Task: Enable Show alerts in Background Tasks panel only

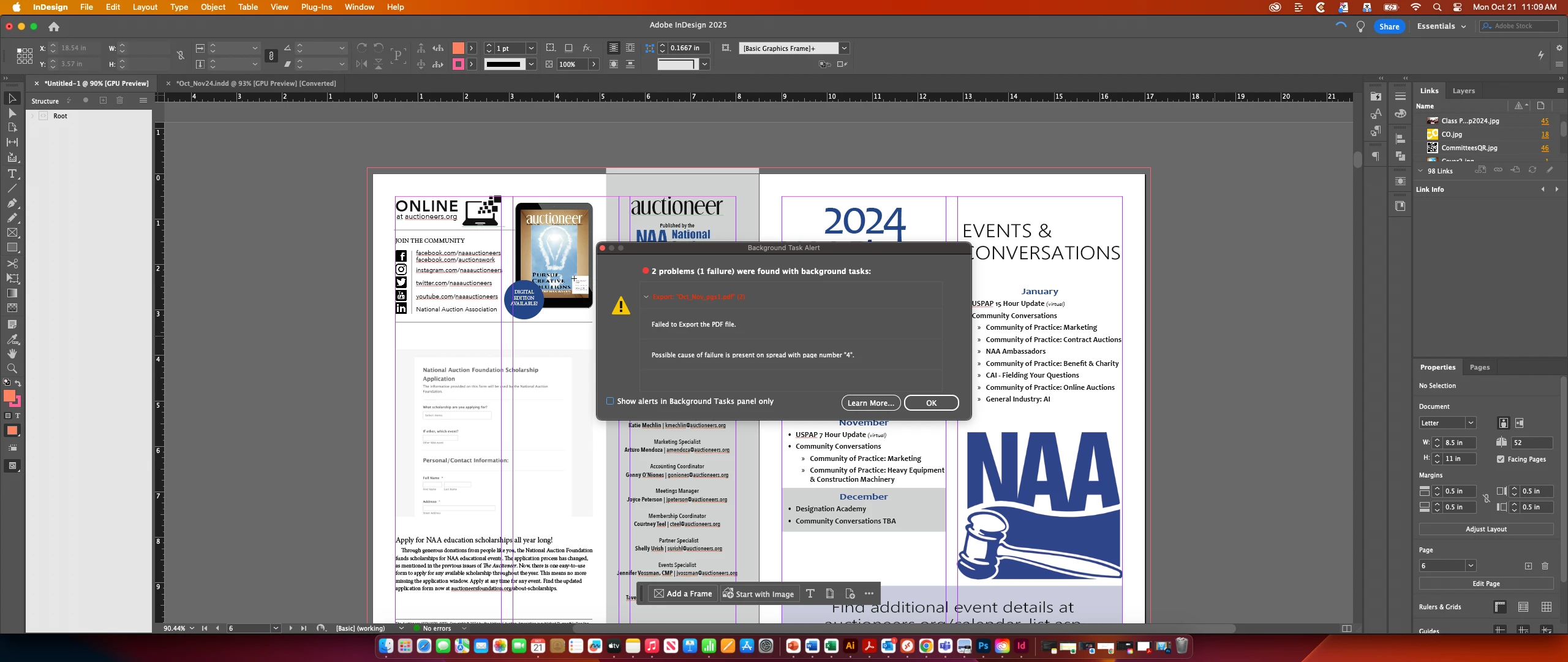Action: tap(610, 401)
